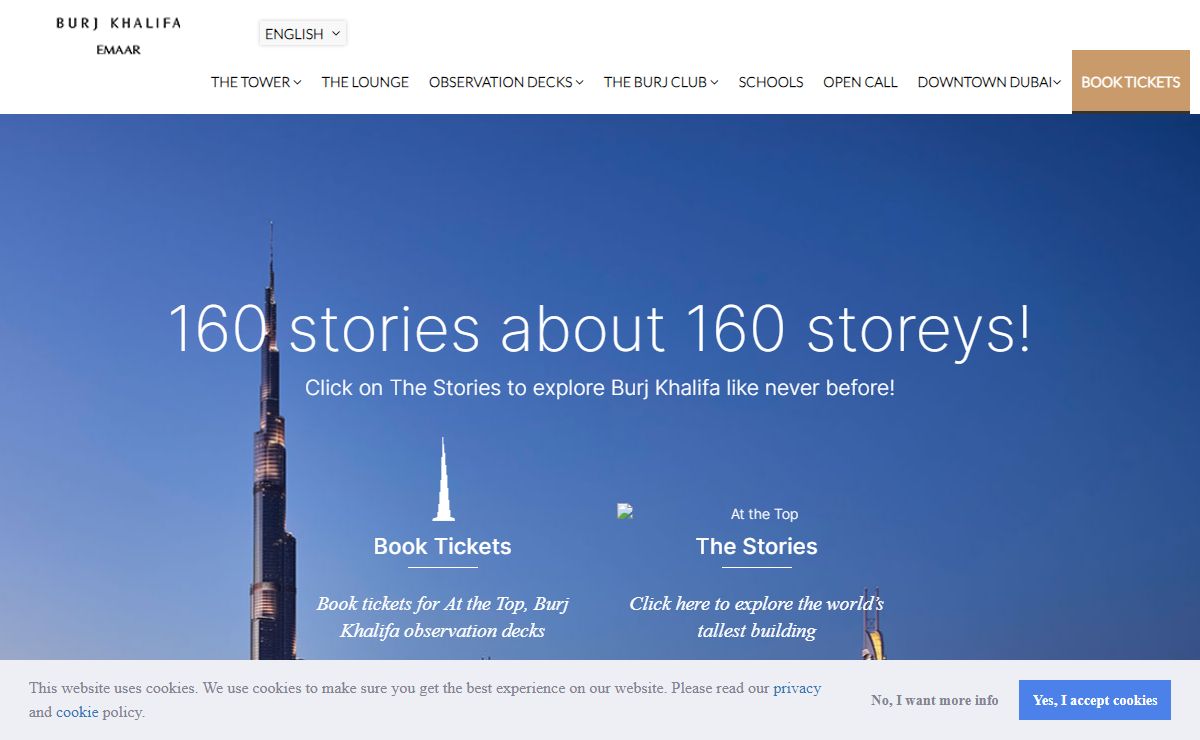Click the Book Tickets heading link
The image size is (1200, 740).
coord(442,546)
